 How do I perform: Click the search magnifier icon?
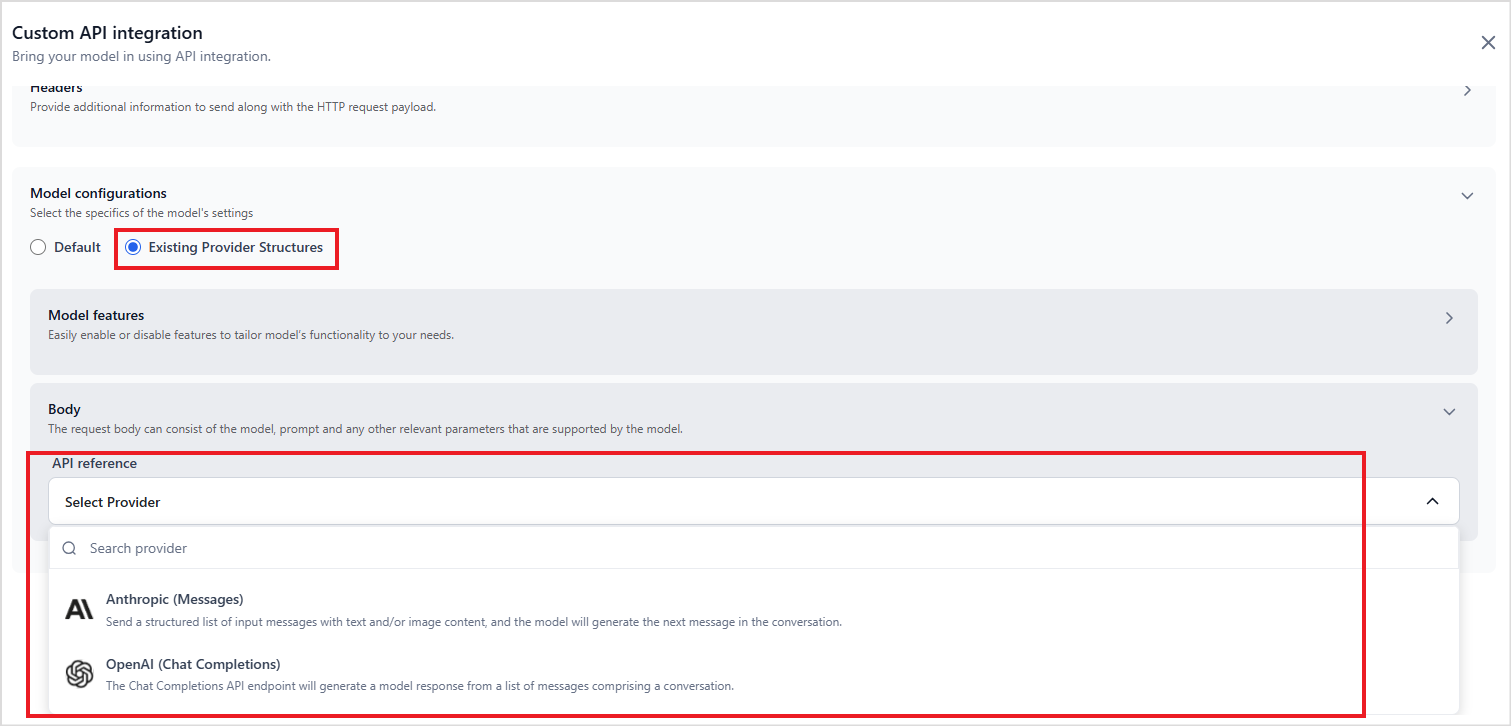click(x=69, y=548)
